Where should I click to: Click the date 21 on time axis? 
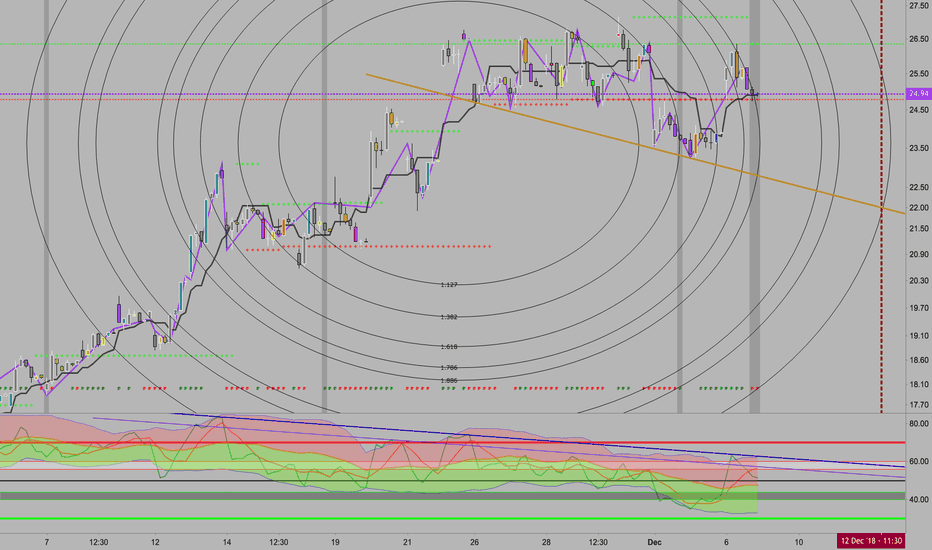[x=407, y=542]
